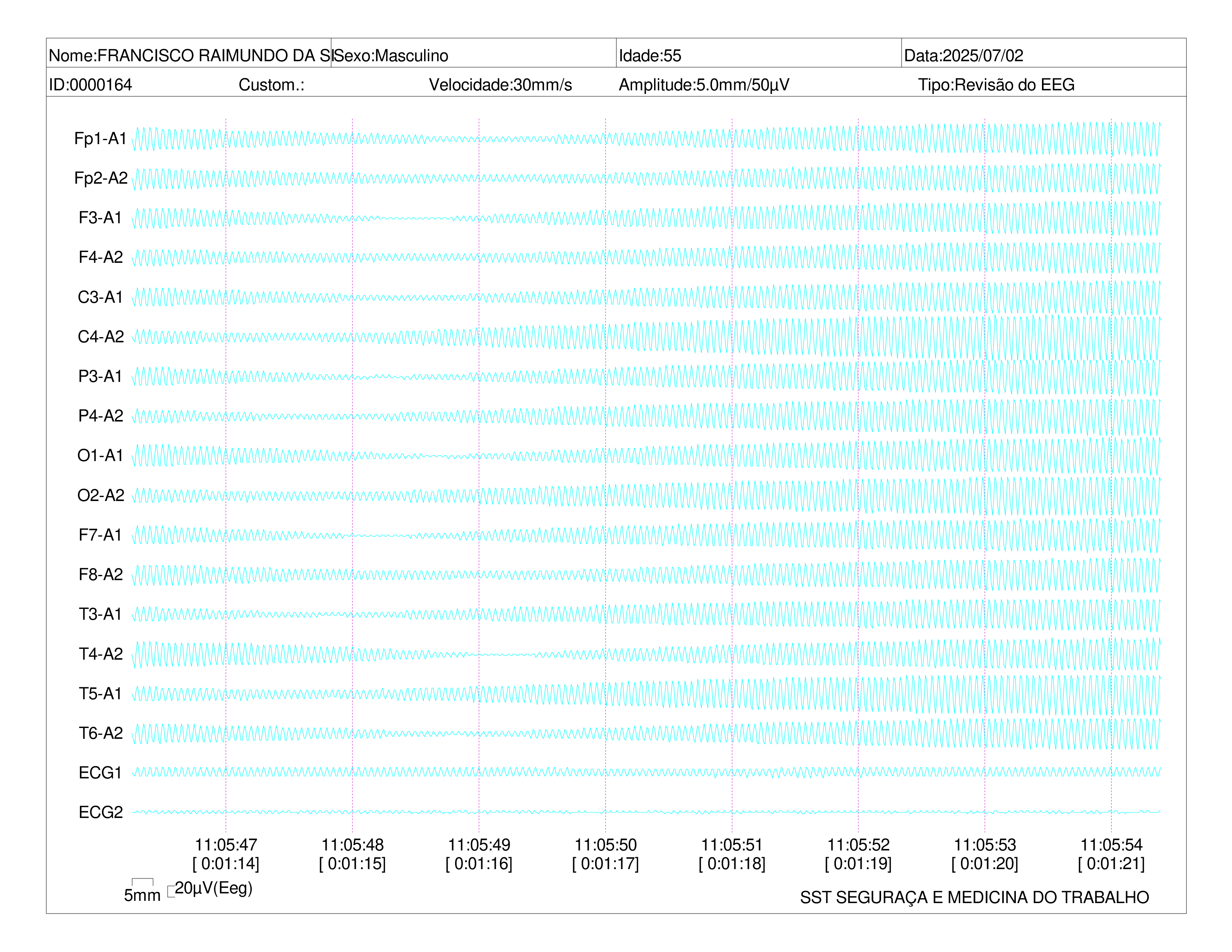
Task: Click the T6-A2 channel label
Action: click(x=100, y=732)
